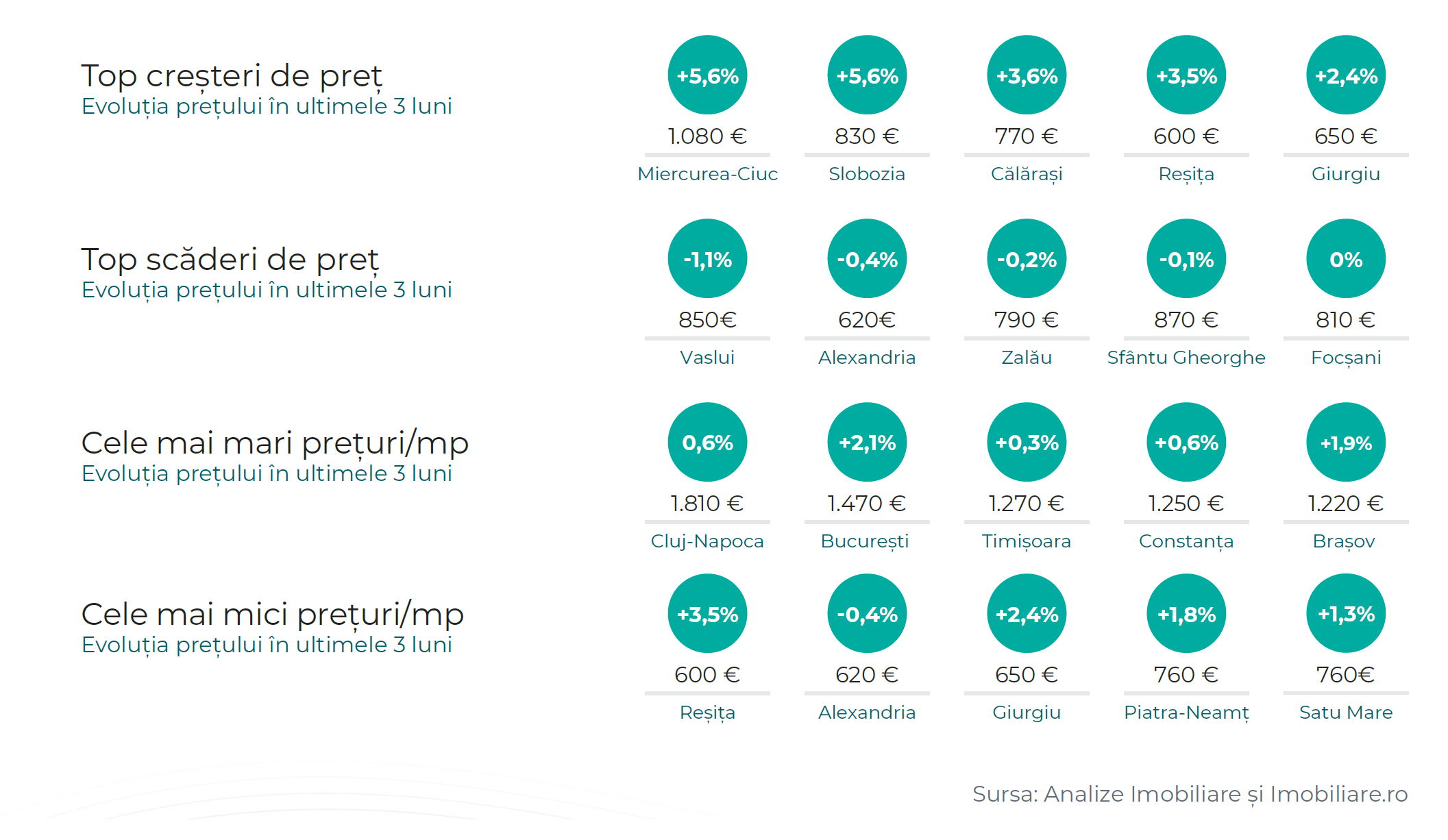Screen dimensions: 1448x840
Task: Select the Constanța city label
Action: [1186, 541]
